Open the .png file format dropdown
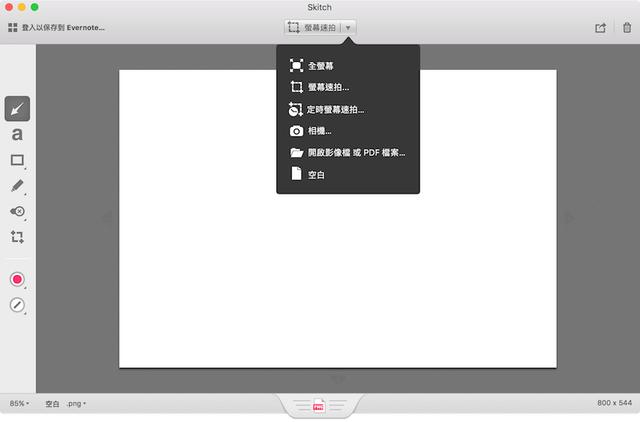The width and height of the screenshot is (640, 422). 76,403
